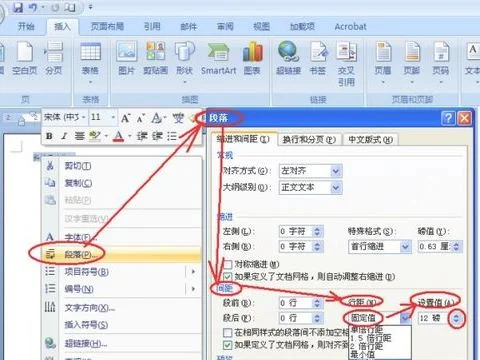Open the 大纲级别 outline level dropdown
This screenshot has height=360, width=480.
[336, 188]
